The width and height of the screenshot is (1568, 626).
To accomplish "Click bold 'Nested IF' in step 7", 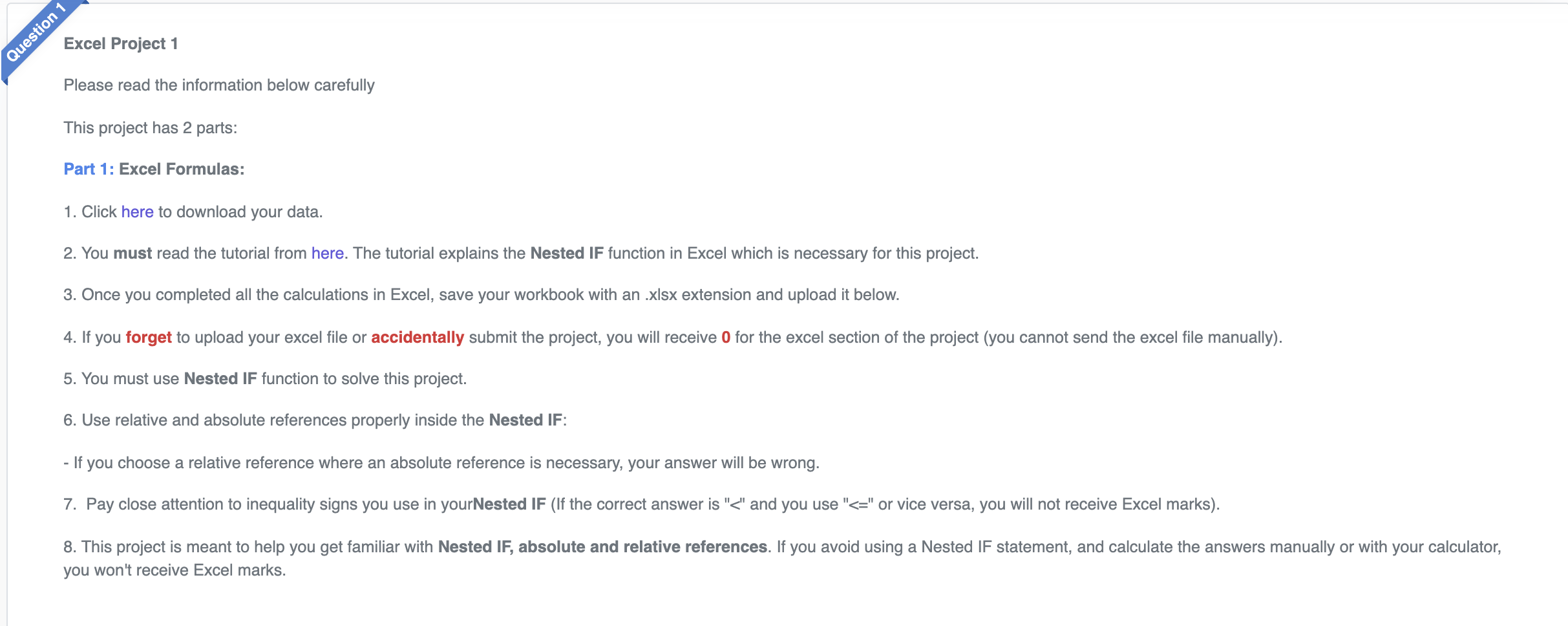I will (x=509, y=504).
